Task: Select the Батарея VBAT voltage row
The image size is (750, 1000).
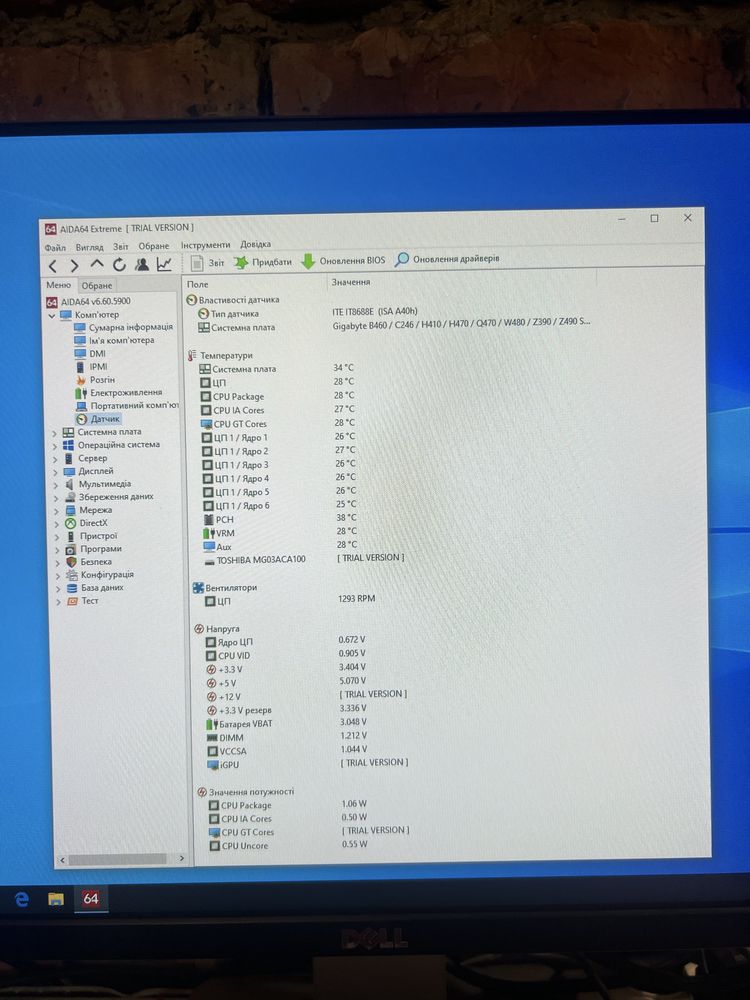Action: click(x=286, y=723)
